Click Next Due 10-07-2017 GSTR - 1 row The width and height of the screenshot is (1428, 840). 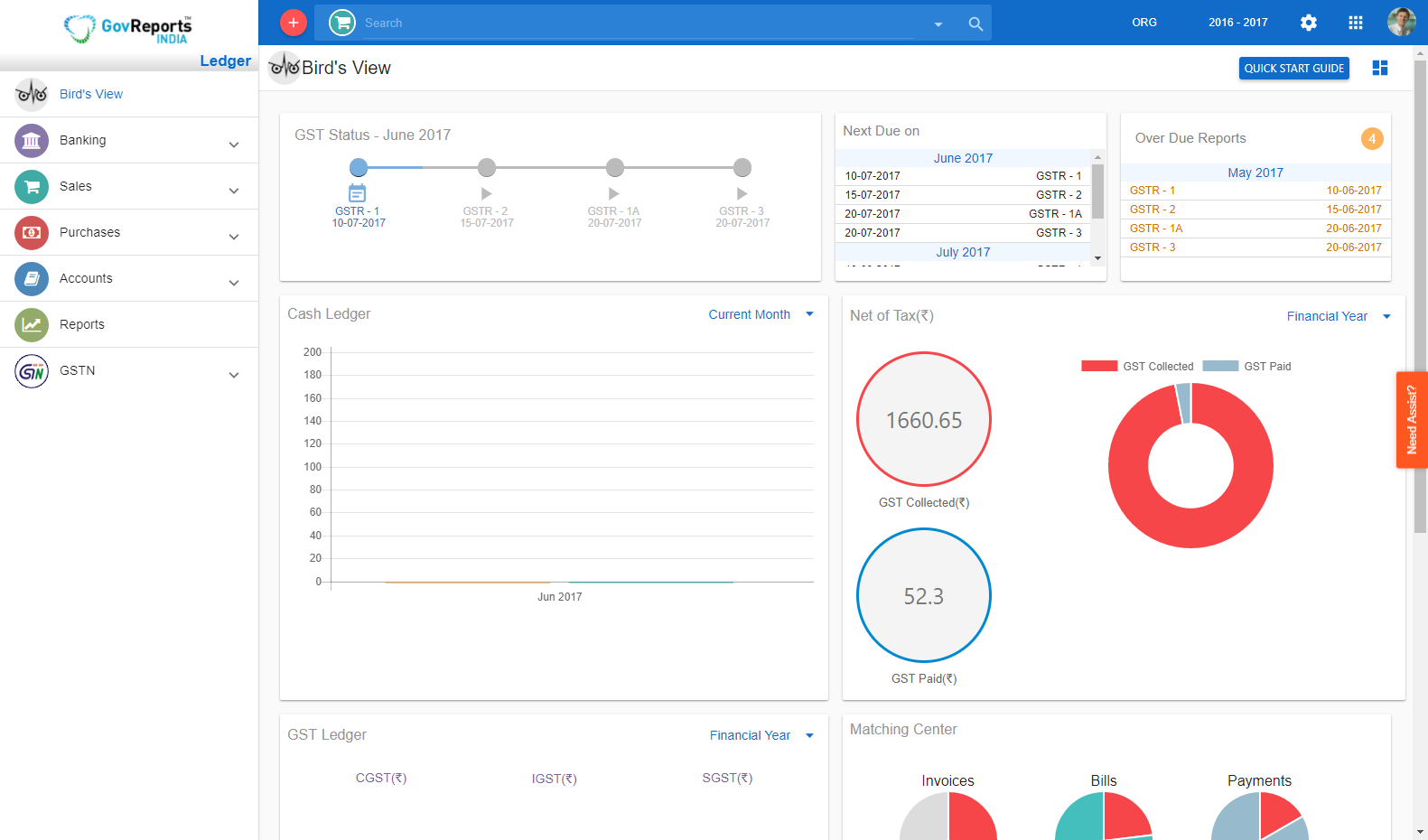[963, 176]
